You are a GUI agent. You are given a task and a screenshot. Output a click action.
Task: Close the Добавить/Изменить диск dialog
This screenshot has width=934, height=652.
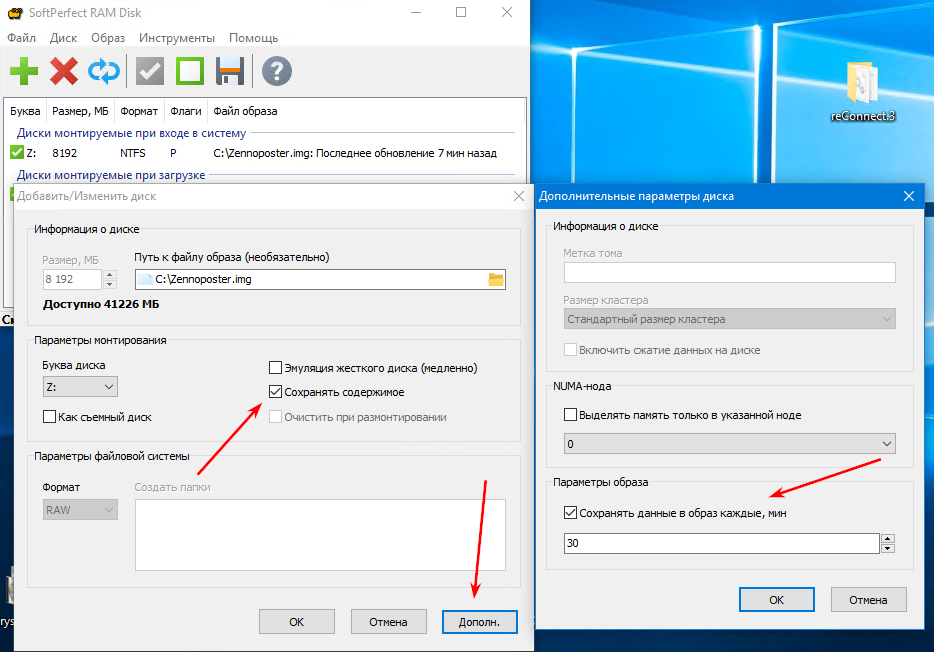(x=519, y=196)
